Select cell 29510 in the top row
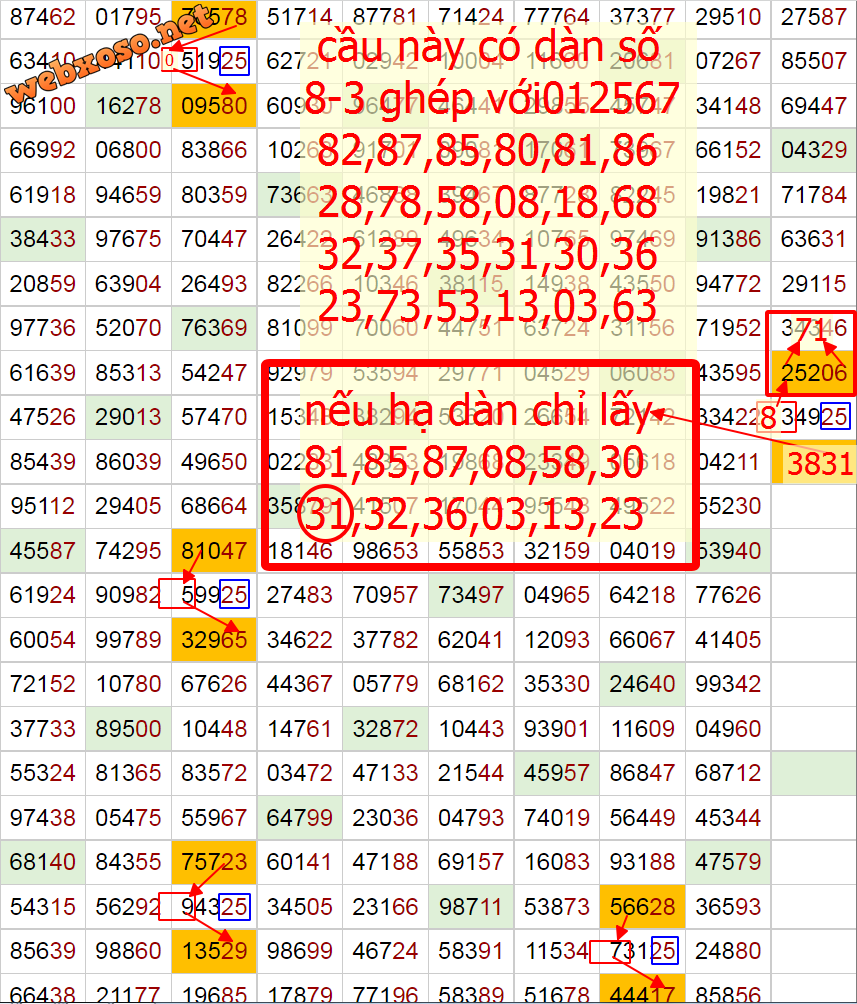 [x=728, y=17]
